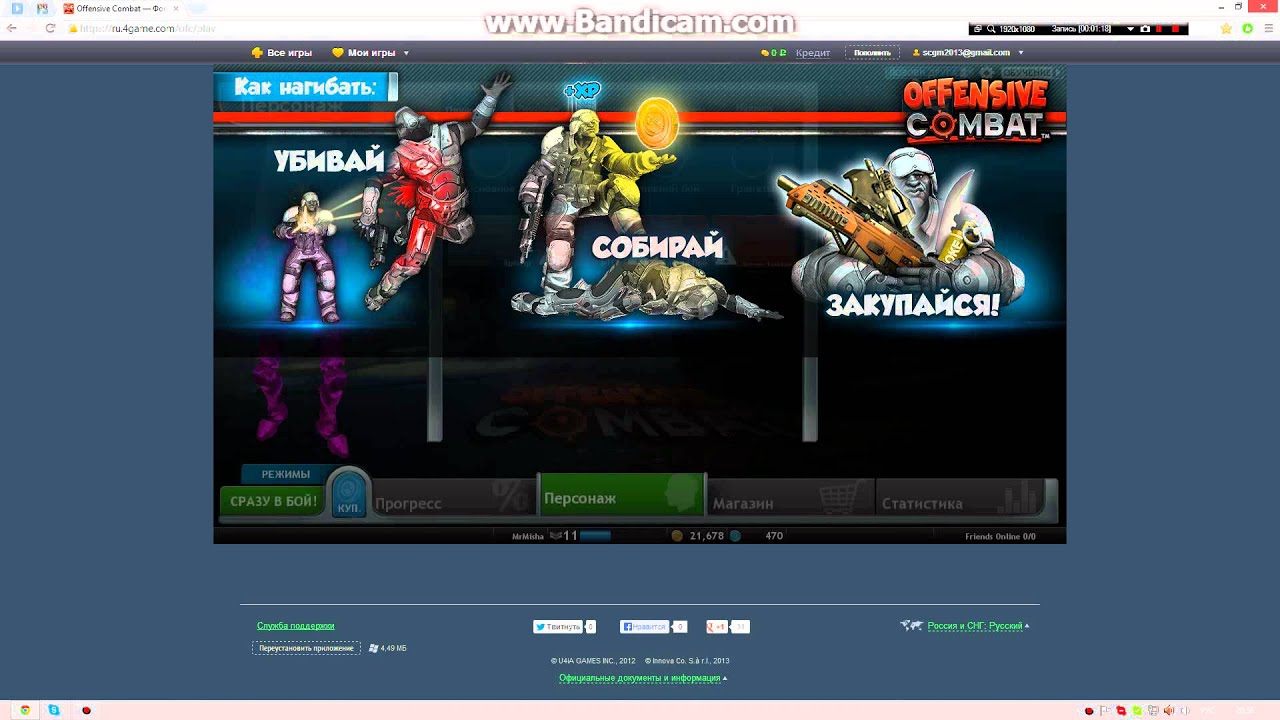Close the Offensive Combat browser tab
The image size is (1280, 720).
coord(176,8)
